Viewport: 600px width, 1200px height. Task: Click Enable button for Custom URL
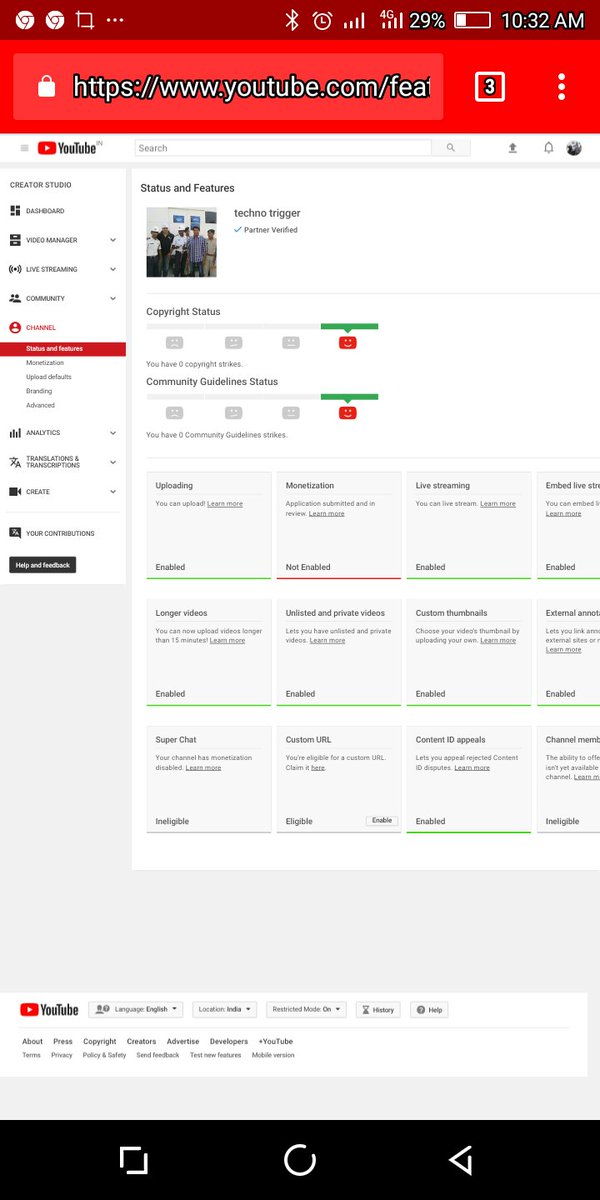tap(382, 820)
